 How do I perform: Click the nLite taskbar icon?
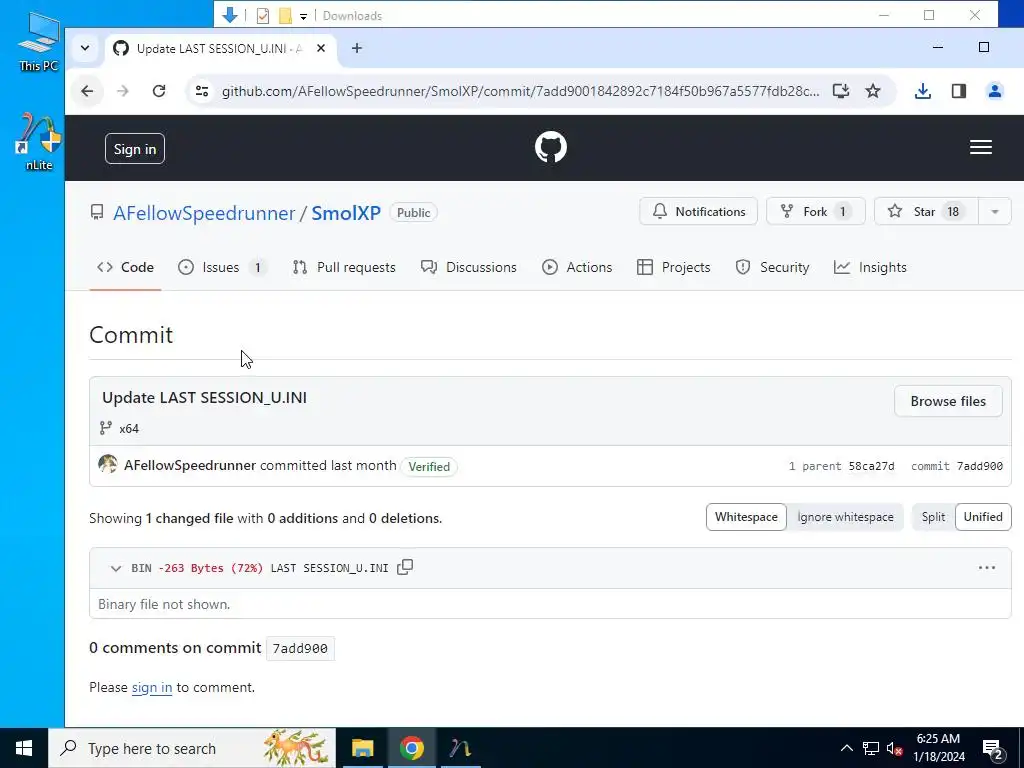(460, 748)
